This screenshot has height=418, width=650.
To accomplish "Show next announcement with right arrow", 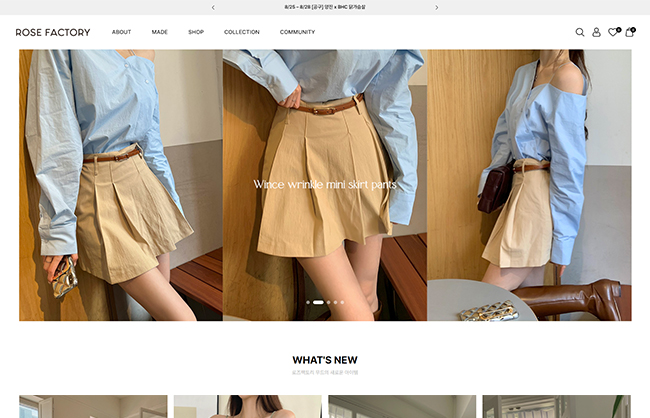I will (x=436, y=7).
